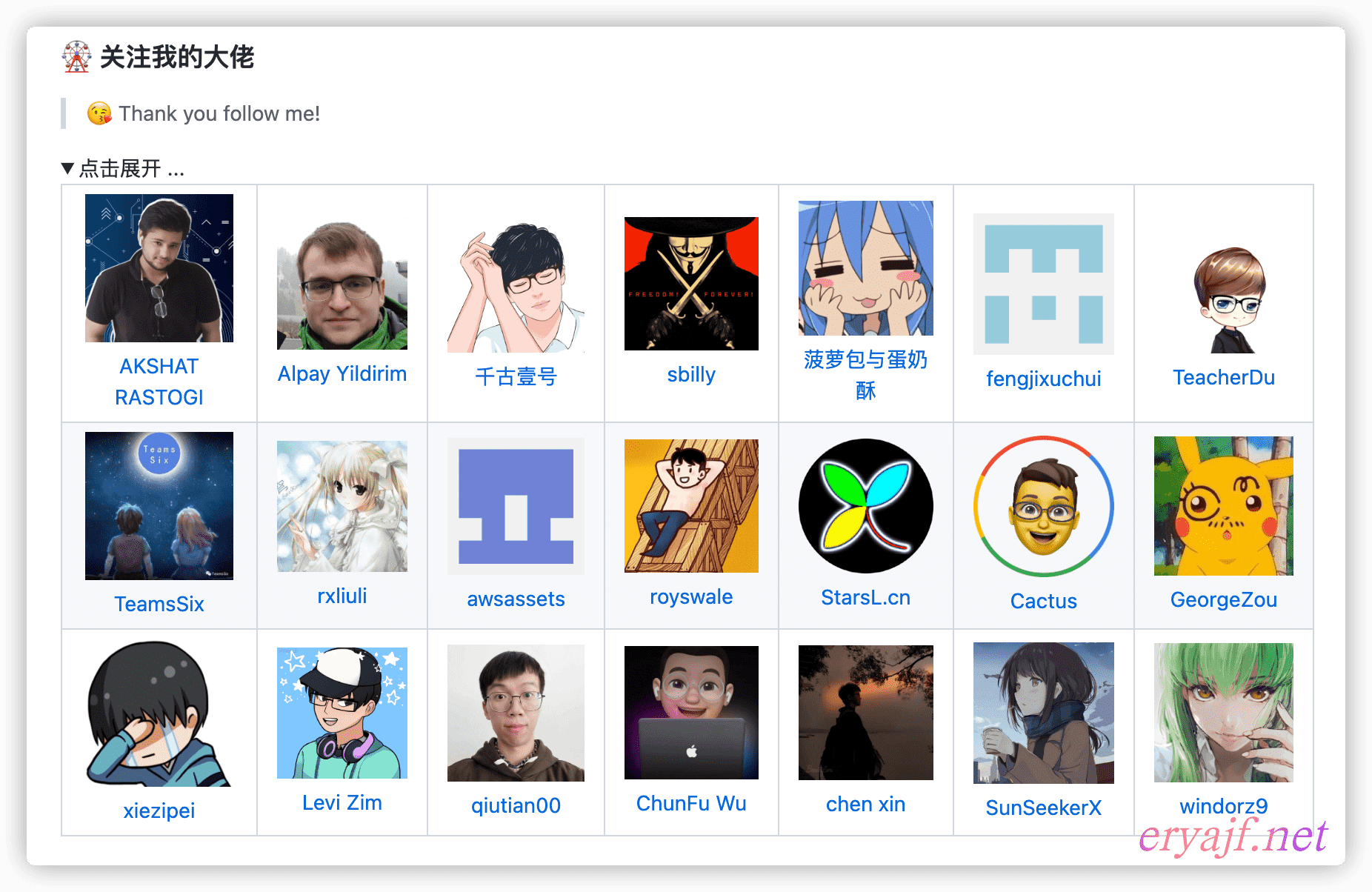Image resolution: width=1372 pixels, height=892 pixels.
Task: Click fengjixuchui's blue pixel logo avatar
Action: tap(1043, 284)
